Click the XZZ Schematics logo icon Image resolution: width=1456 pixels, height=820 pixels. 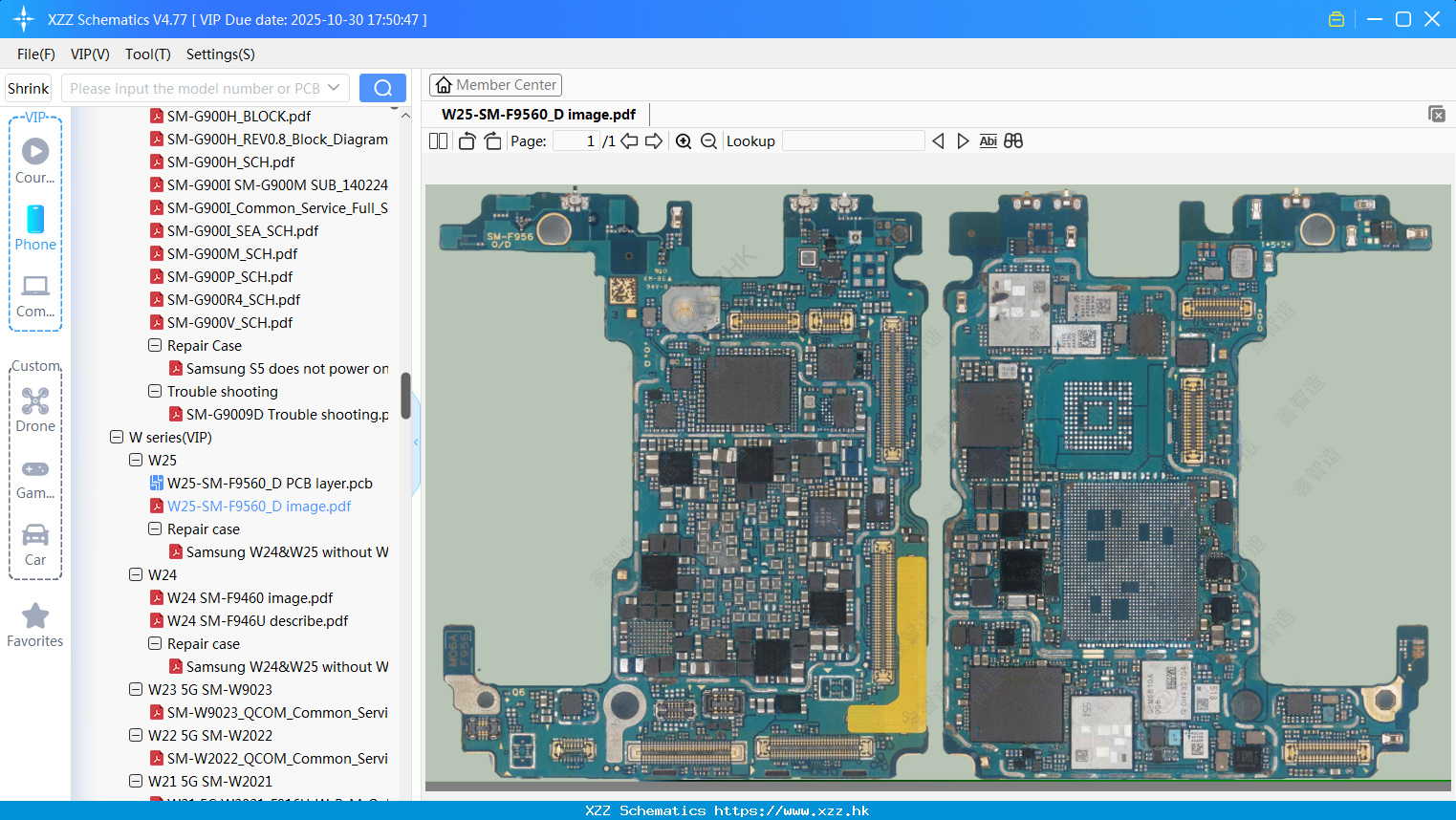tap(24, 19)
